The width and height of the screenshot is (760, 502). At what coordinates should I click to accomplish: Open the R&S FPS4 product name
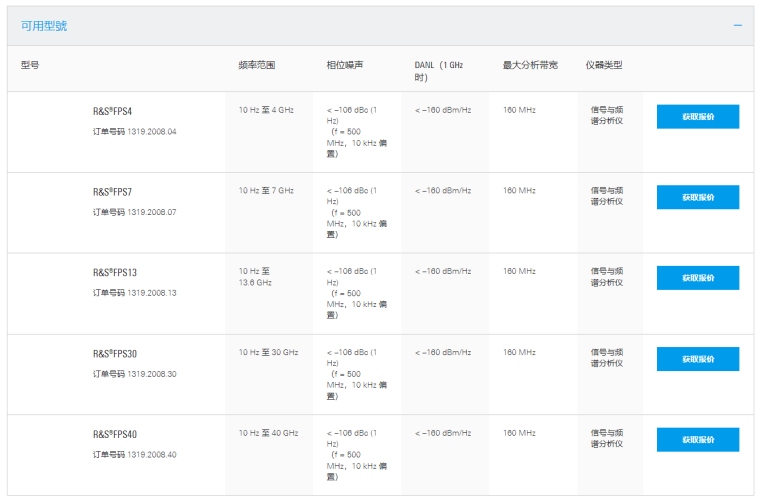click(x=113, y=111)
